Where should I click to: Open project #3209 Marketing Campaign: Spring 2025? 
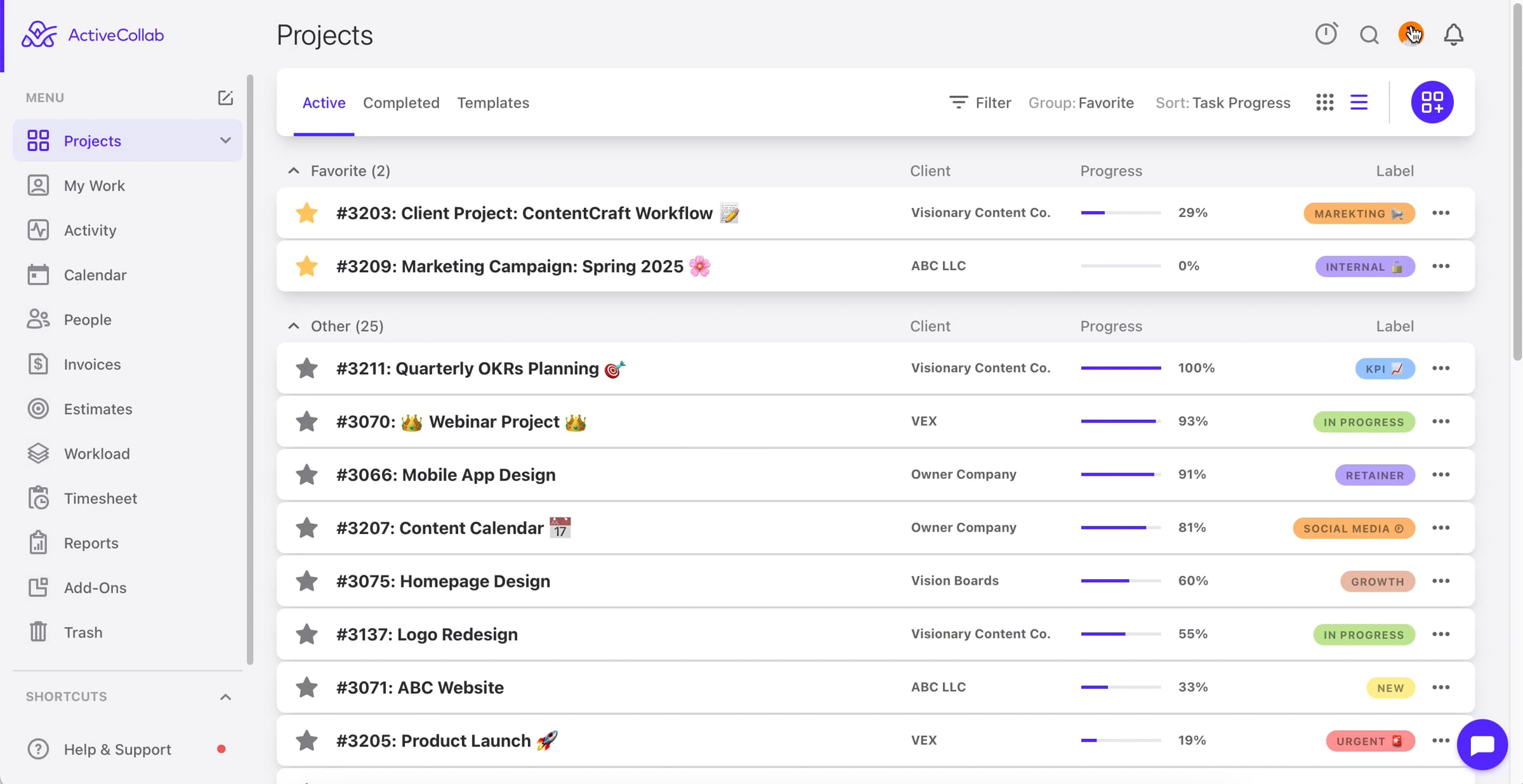click(x=524, y=266)
